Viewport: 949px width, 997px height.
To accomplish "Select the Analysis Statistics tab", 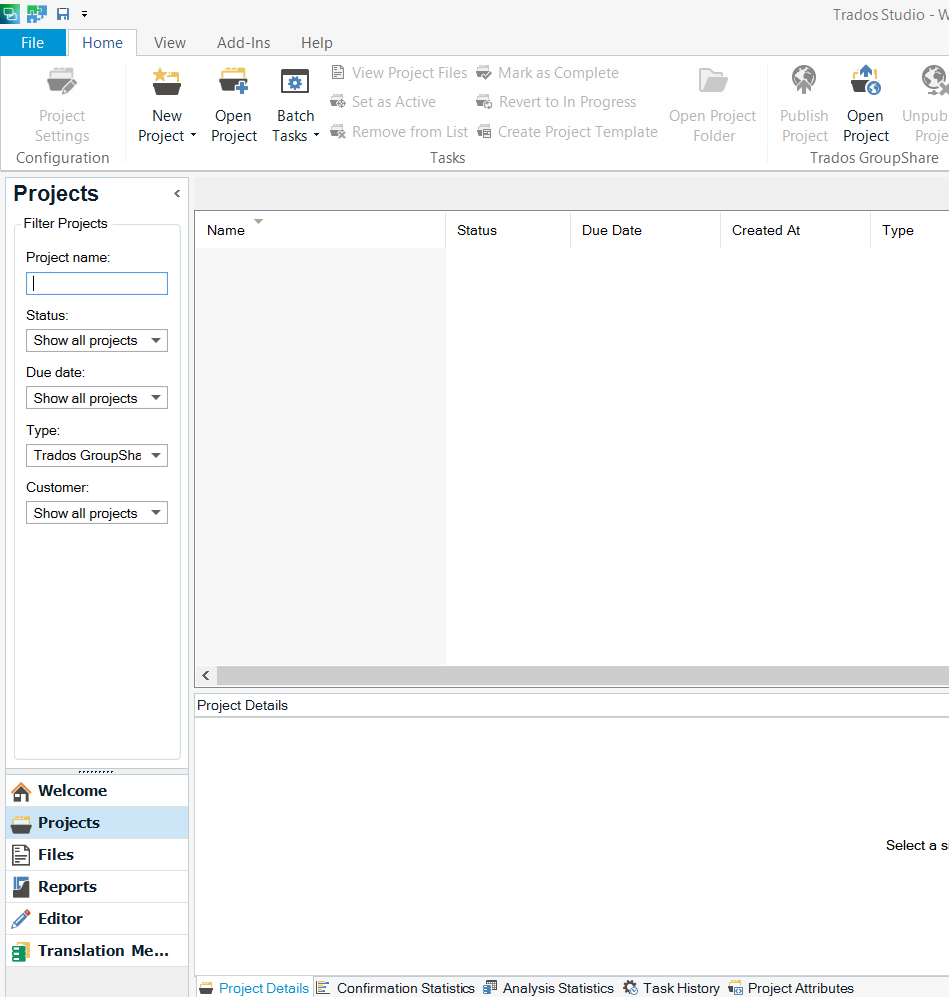I will [x=549, y=987].
